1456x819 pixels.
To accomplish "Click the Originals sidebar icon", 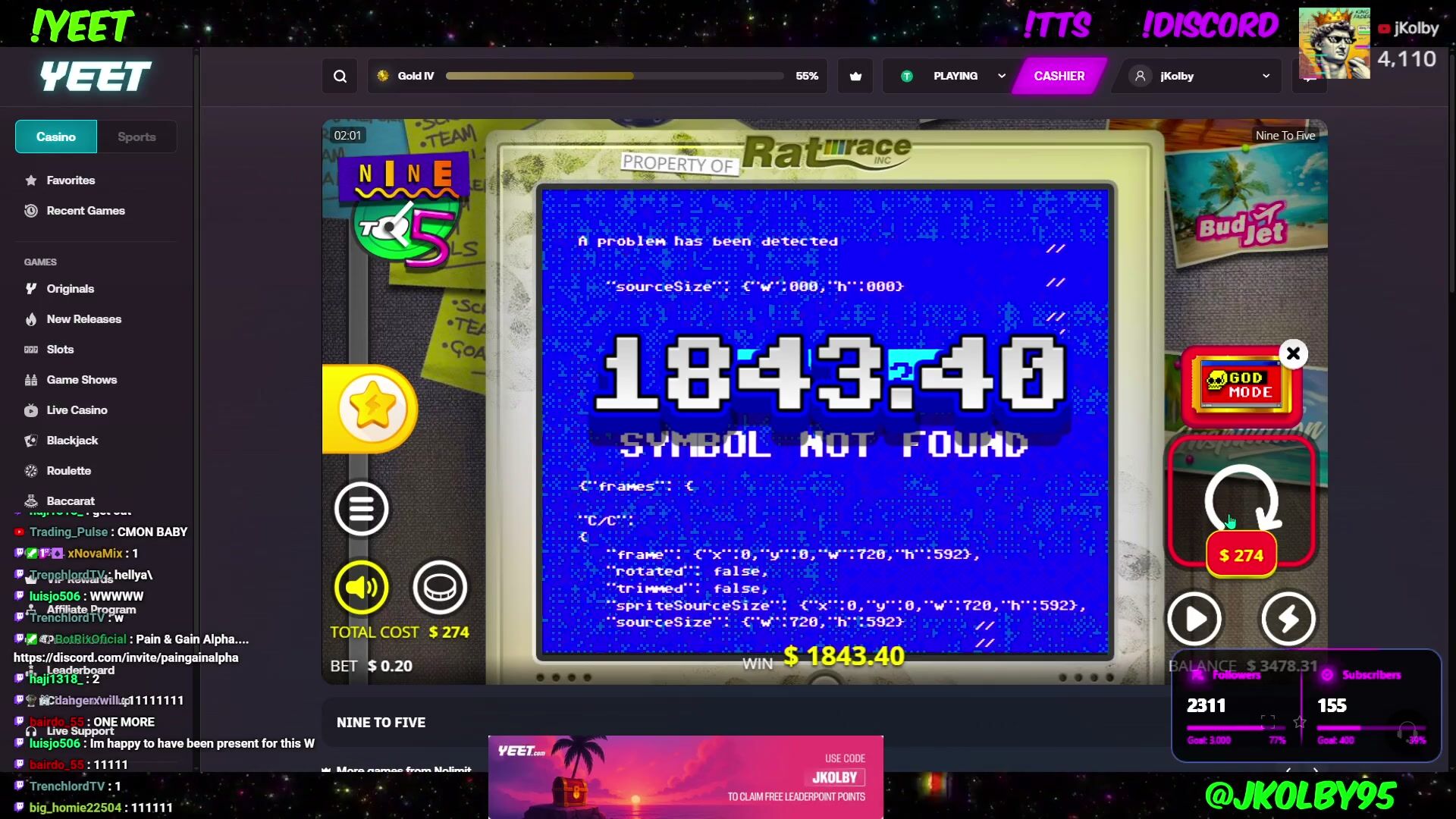I will point(31,289).
